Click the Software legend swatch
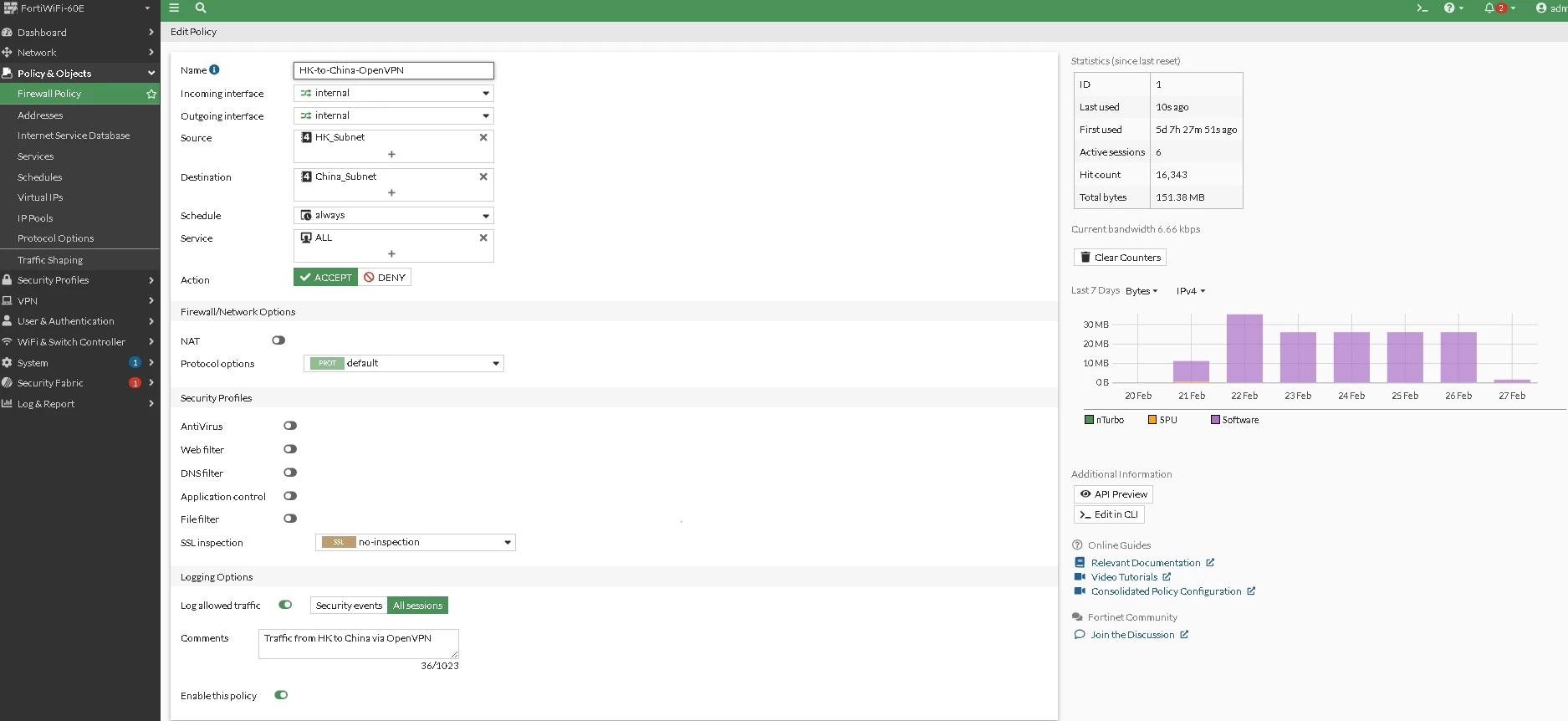Screen dimensions: 1568x721 point(1215,420)
